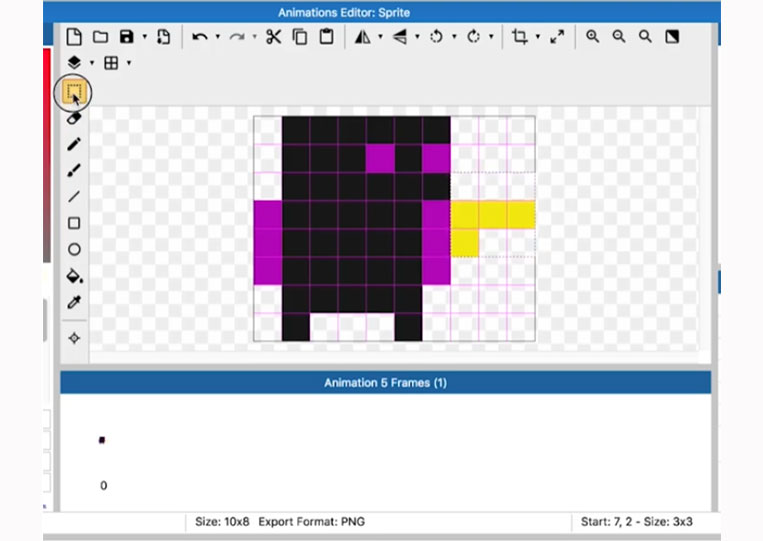The image size is (763, 541).
Task: Zoom in on the canvas
Action: (x=592, y=36)
